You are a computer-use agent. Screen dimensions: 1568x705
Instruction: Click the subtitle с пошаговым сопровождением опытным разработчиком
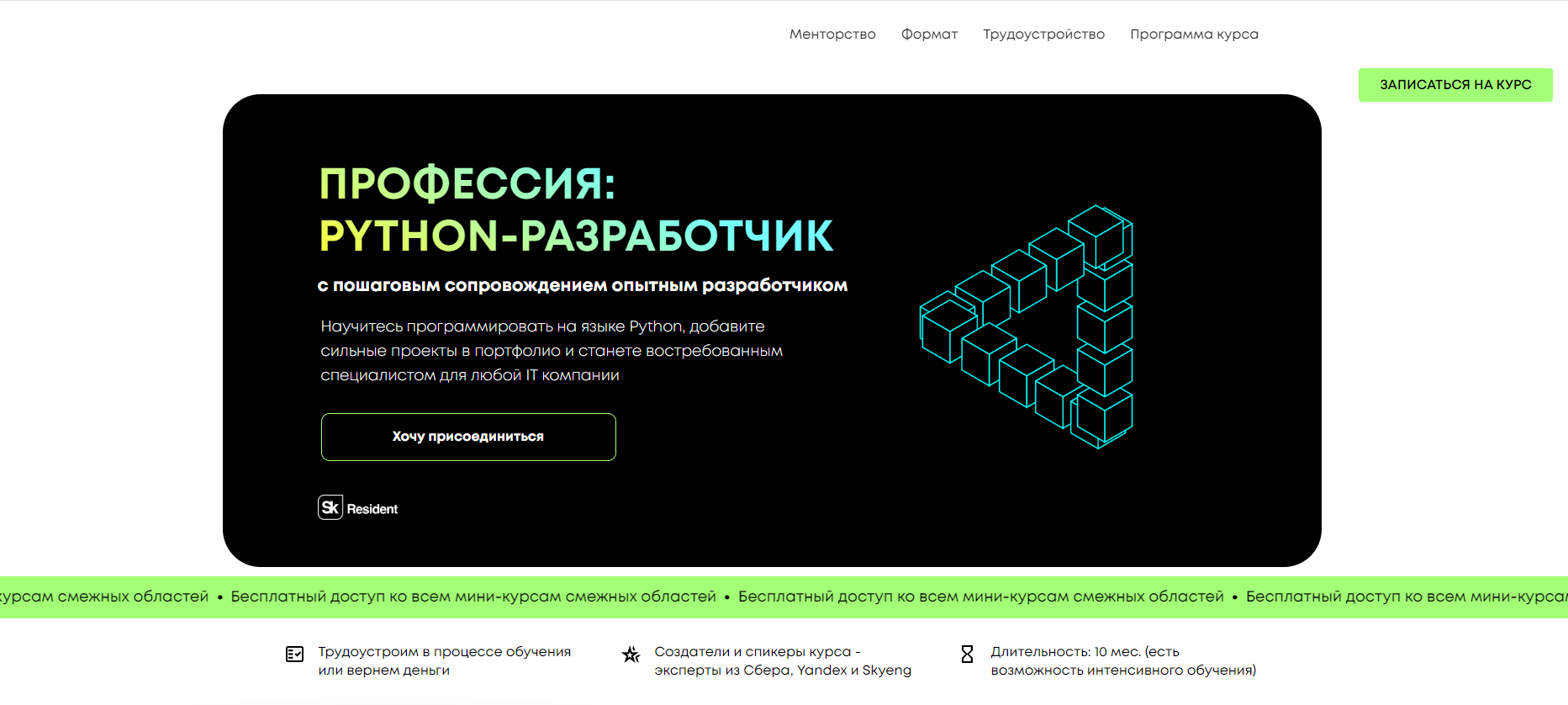click(583, 285)
